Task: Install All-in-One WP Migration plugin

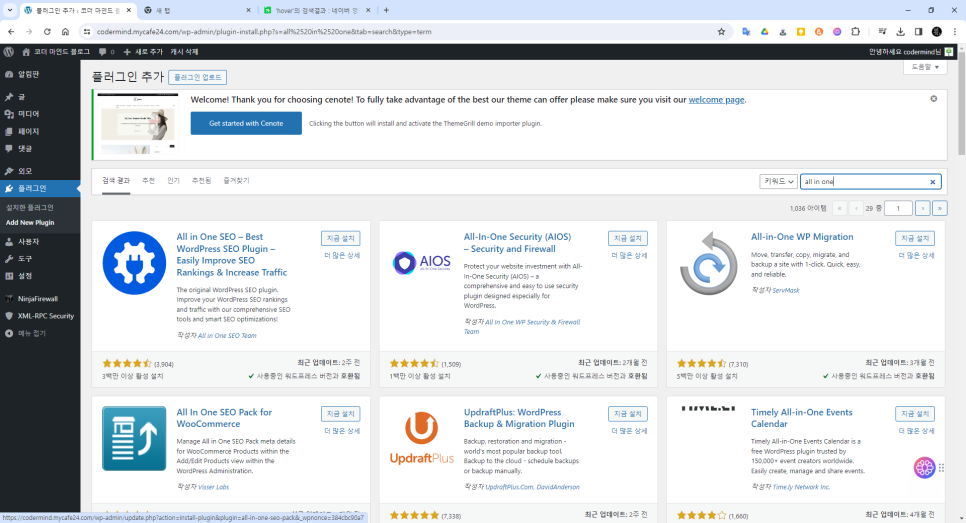Action: point(915,238)
